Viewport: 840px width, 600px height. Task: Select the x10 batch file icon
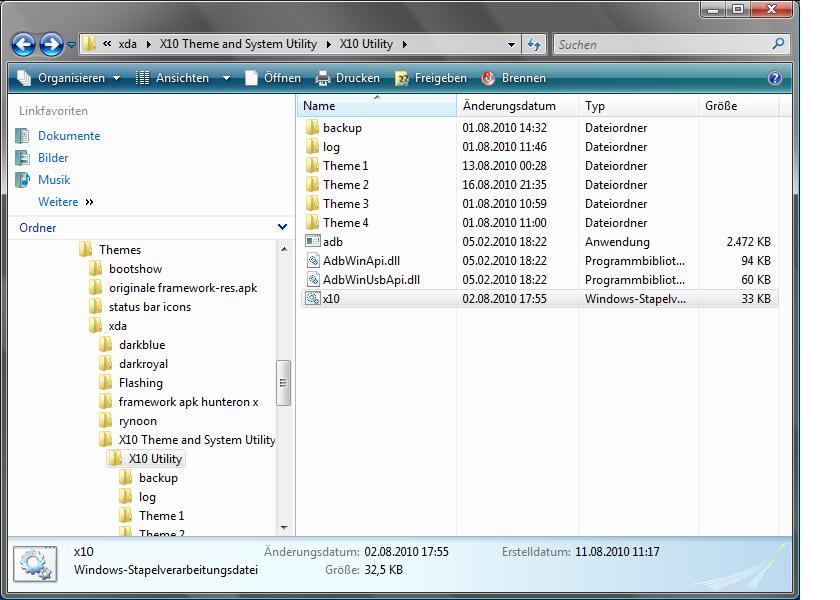[x=312, y=298]
